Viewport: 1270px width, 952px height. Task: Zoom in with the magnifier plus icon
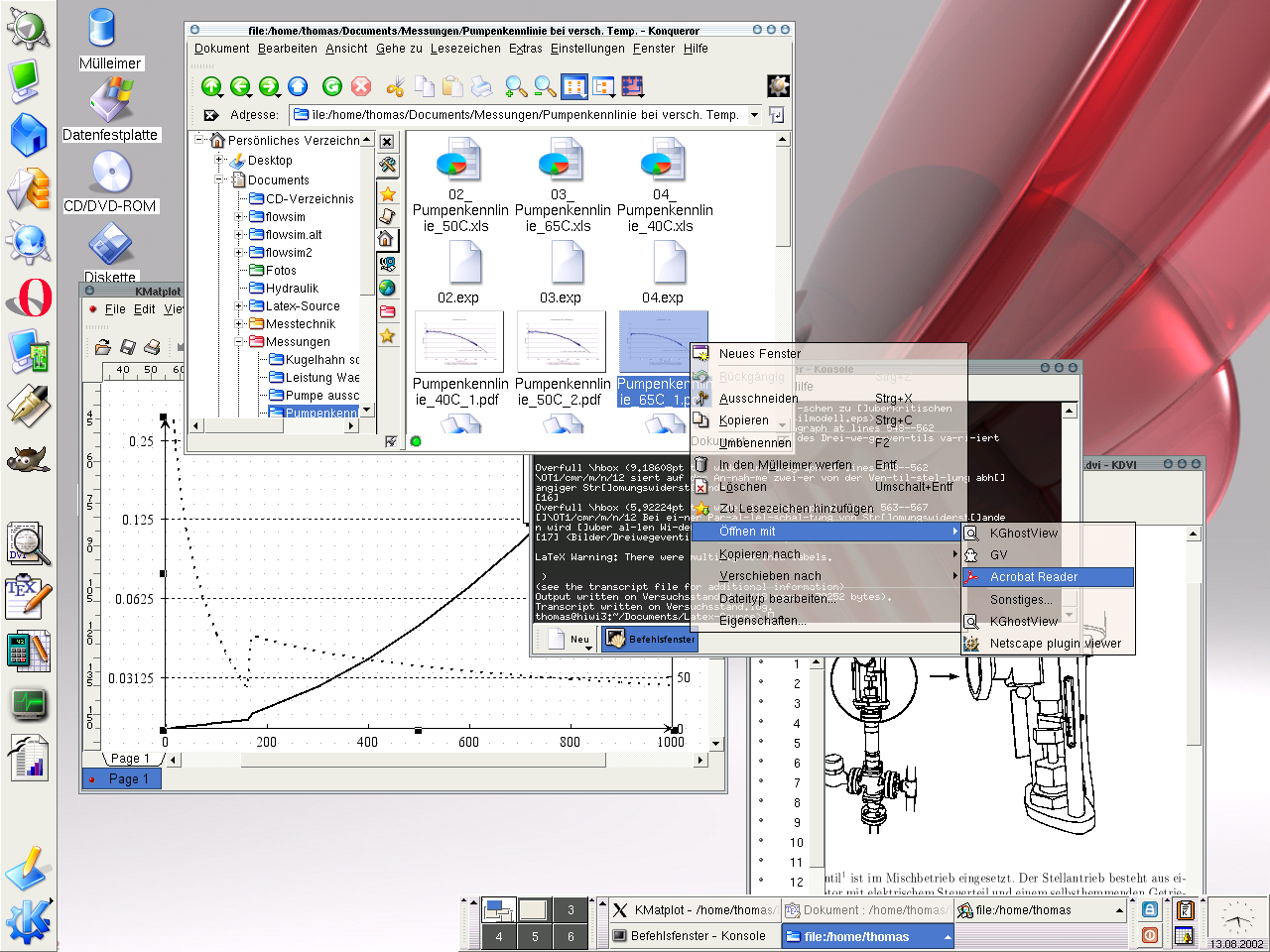pyautogui.click(x=516, y=87)
